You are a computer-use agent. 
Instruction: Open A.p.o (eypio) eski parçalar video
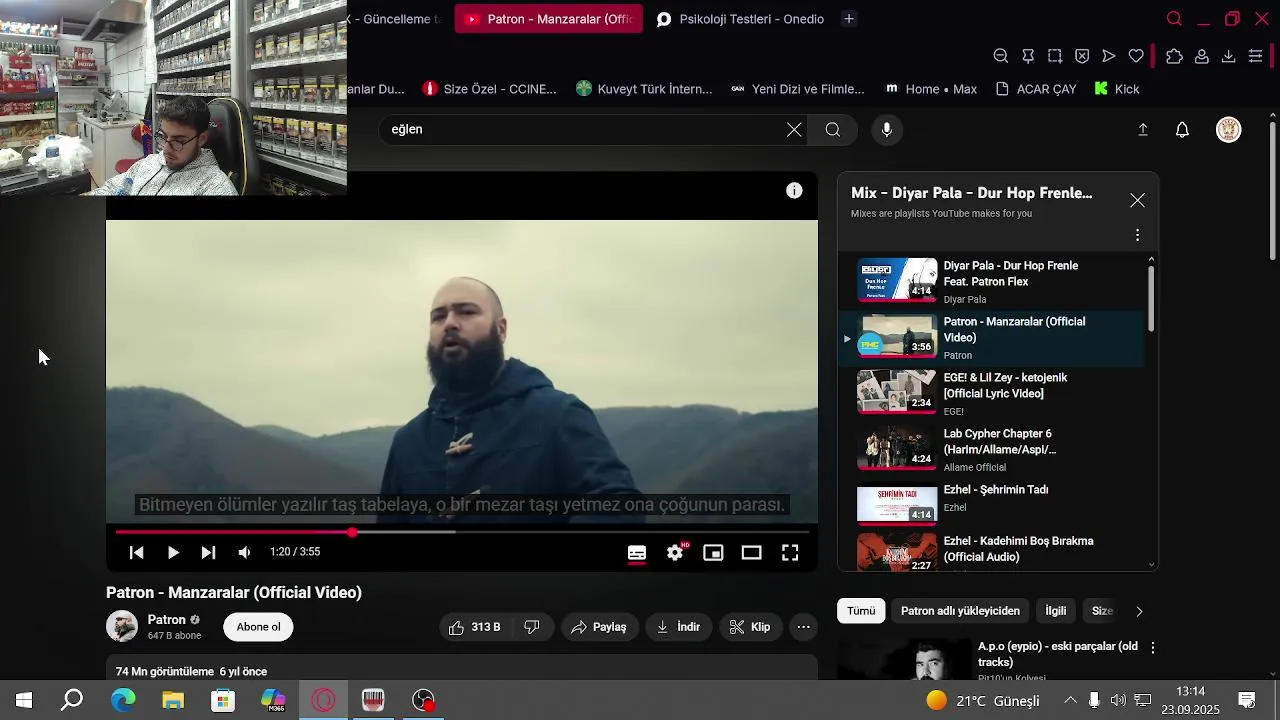click(1058, 654)
